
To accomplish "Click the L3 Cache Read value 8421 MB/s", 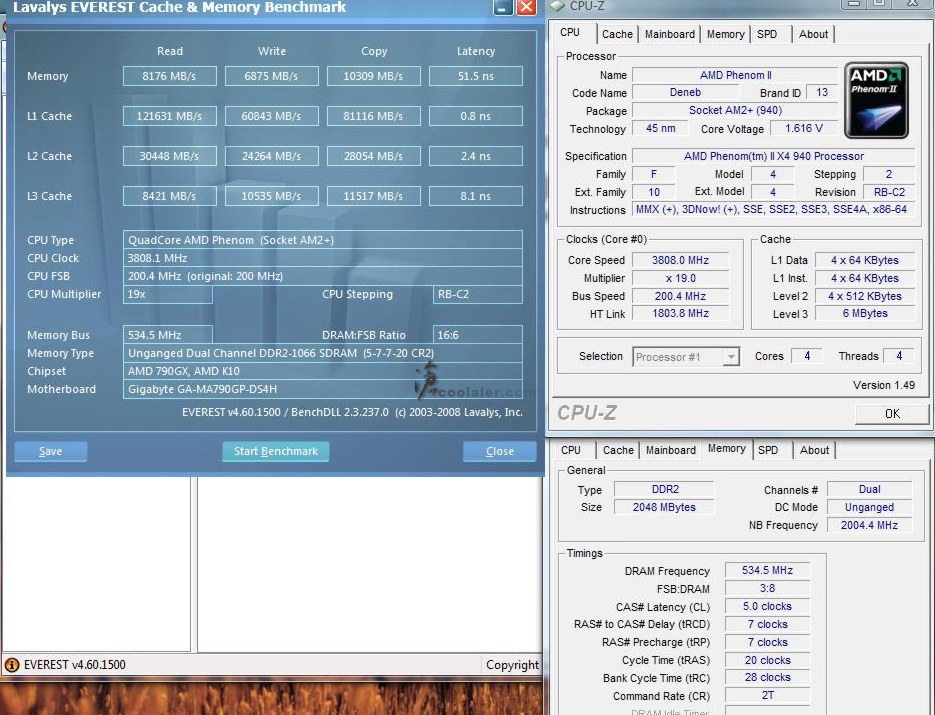I will (169, 196).
